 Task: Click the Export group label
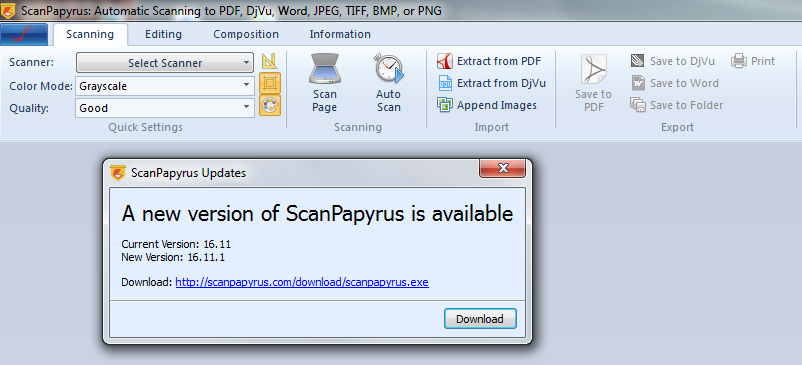click(677, 127)
